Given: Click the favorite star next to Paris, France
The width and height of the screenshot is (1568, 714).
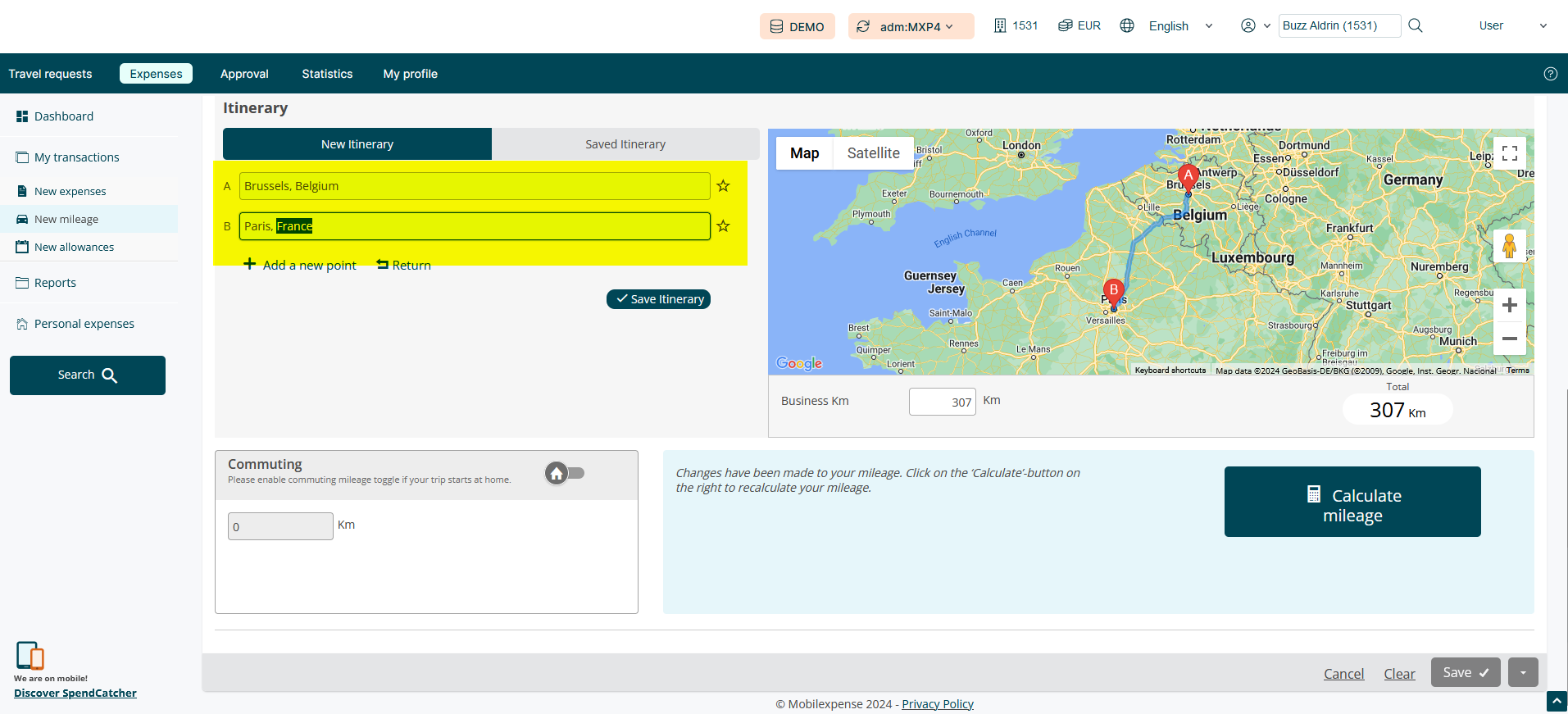Looking at the screenshot, I should point(723,226).
